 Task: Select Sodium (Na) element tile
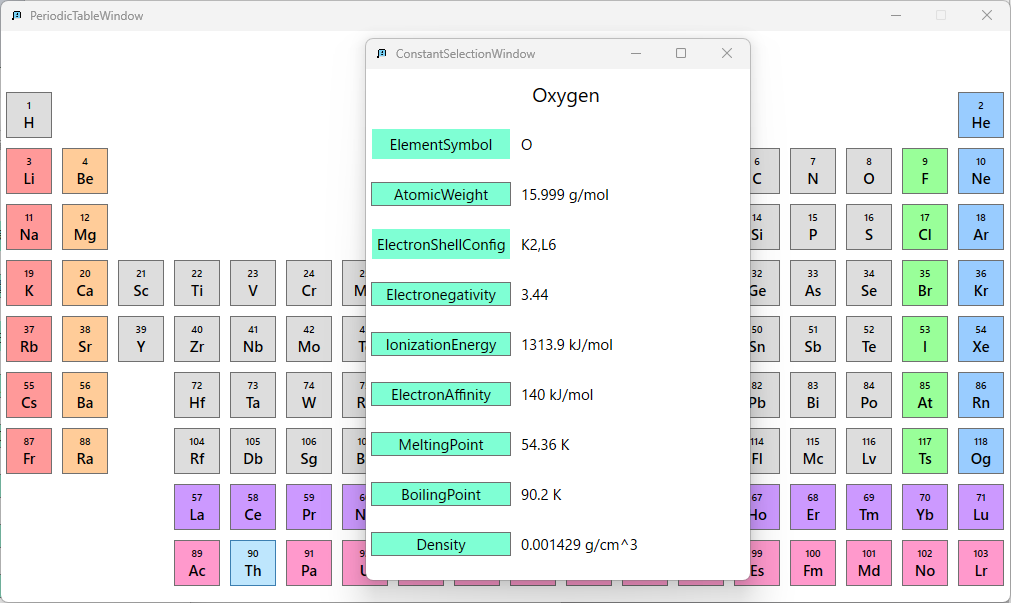click(x=29, y=227)
